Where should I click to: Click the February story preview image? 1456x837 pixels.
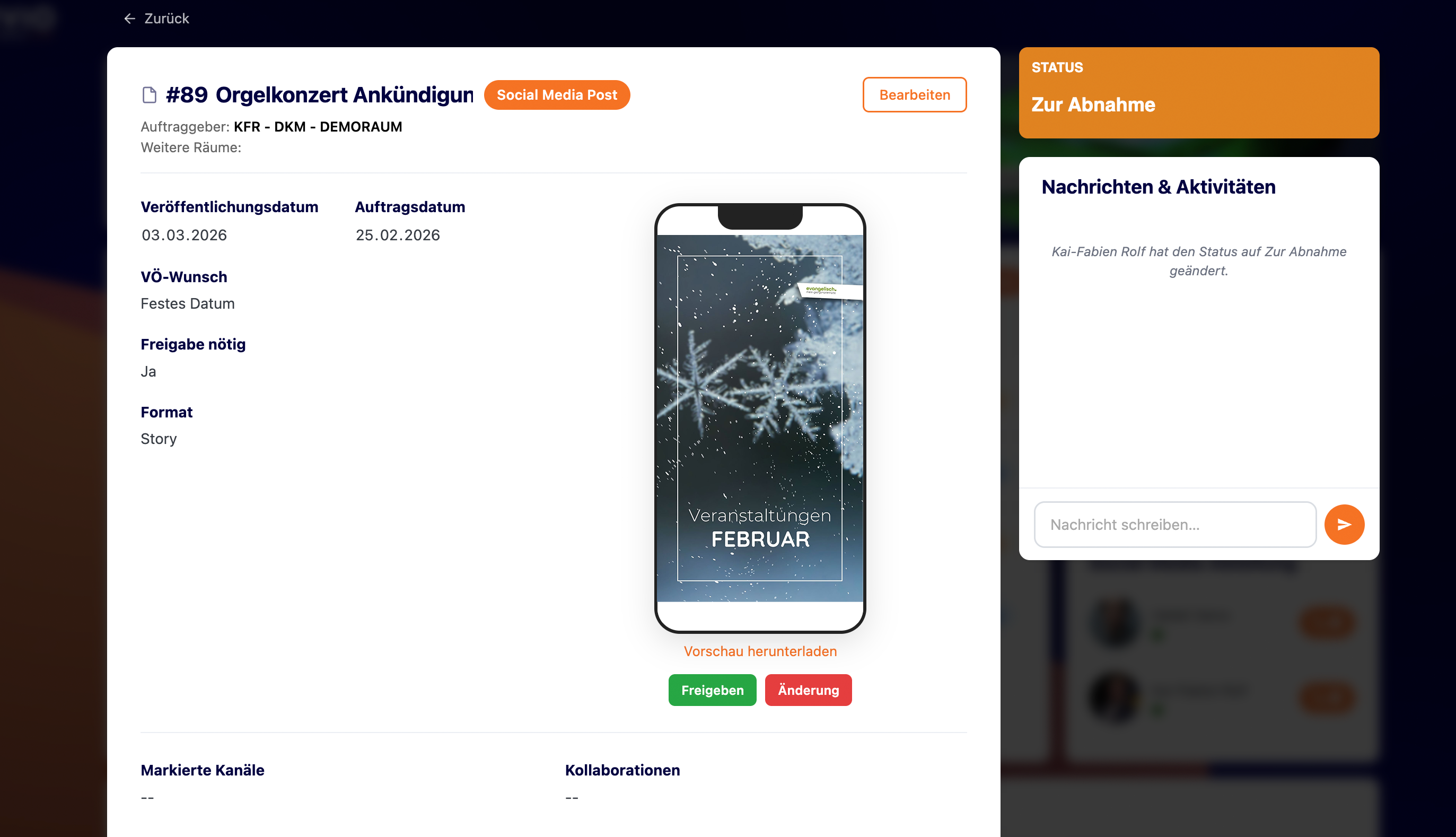[x=760, y=418]
